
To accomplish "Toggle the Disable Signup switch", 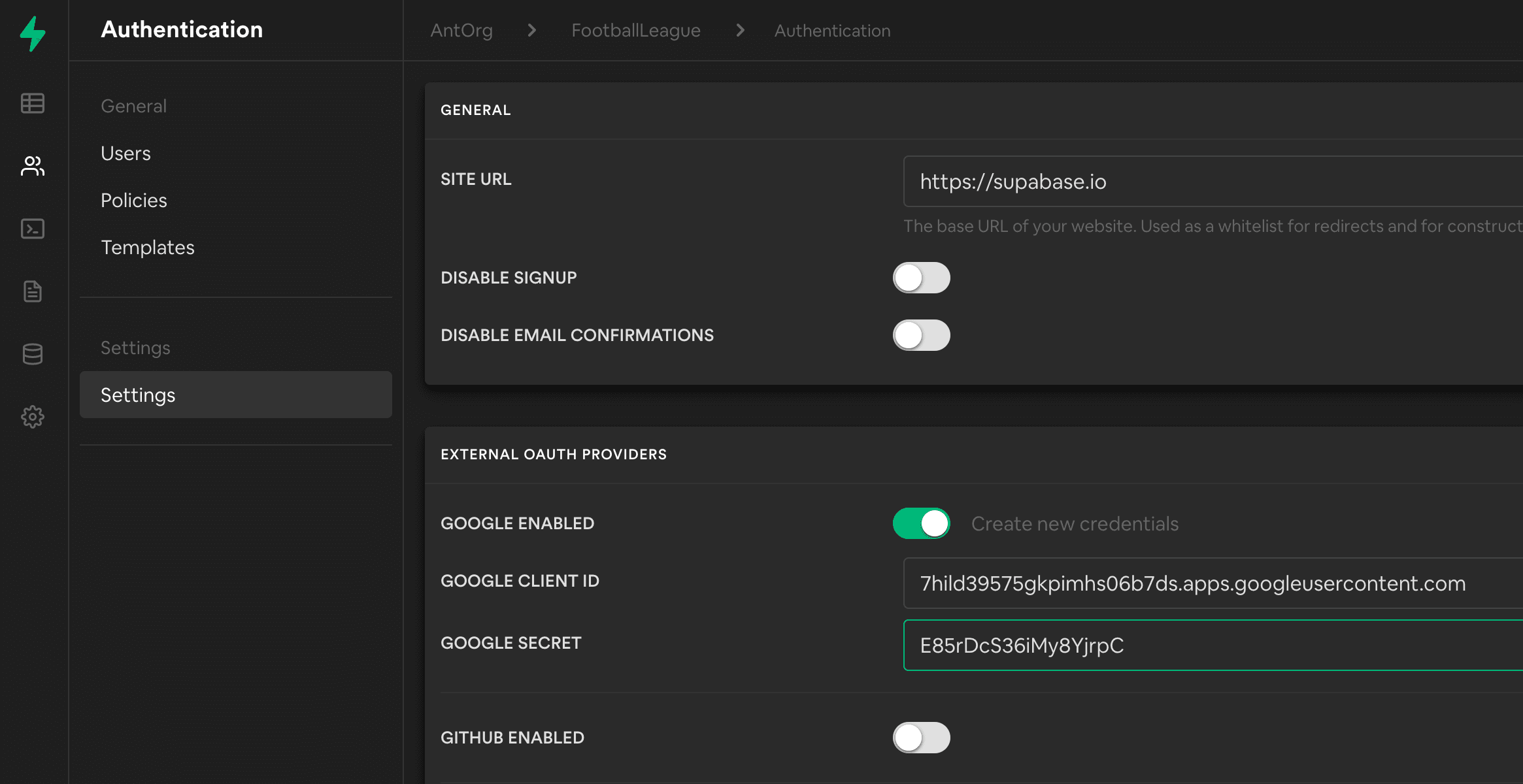I will coord(921,278).
